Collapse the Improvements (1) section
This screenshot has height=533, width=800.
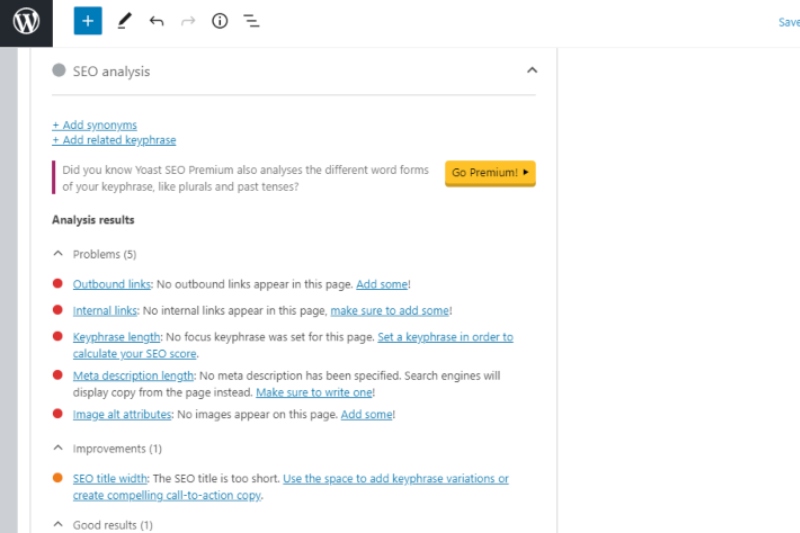click(x=58, y=448)
